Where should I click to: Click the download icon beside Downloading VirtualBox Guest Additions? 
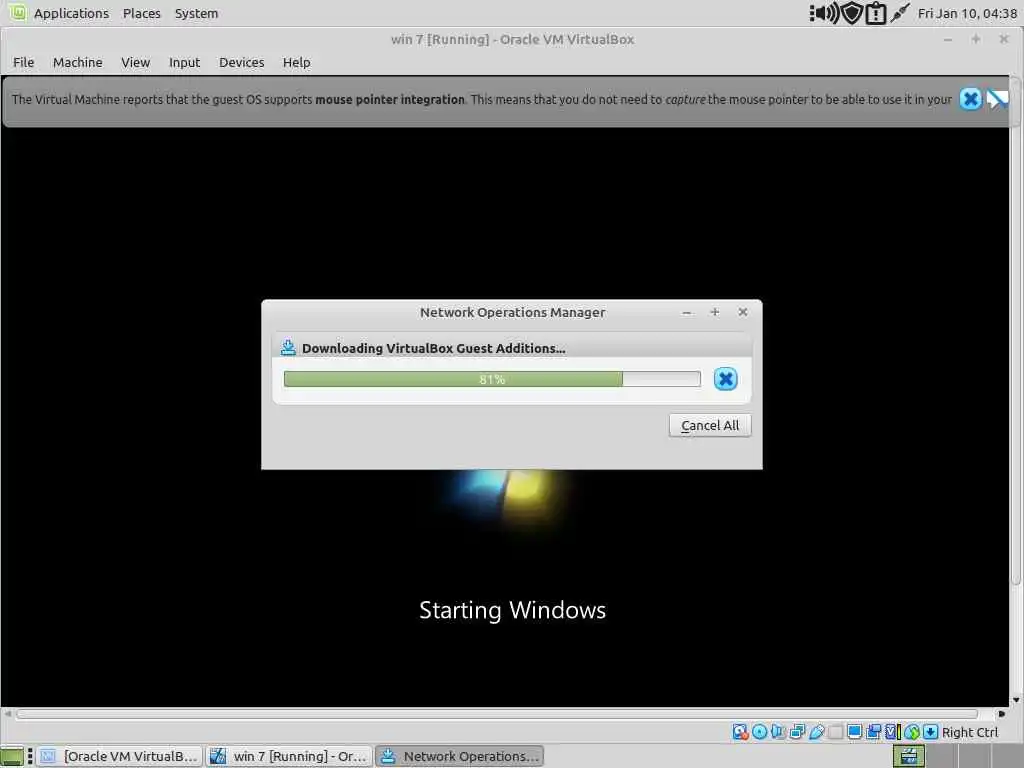[288, 347]
